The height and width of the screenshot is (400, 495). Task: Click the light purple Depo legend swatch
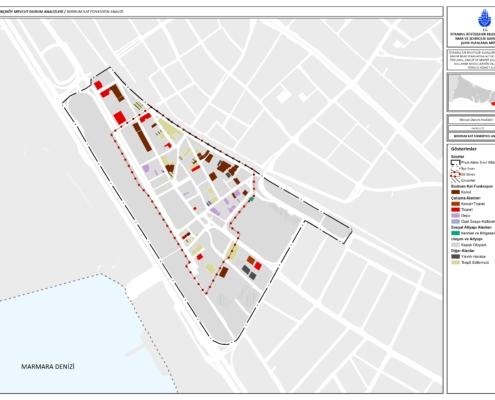[x=455, y=216]
